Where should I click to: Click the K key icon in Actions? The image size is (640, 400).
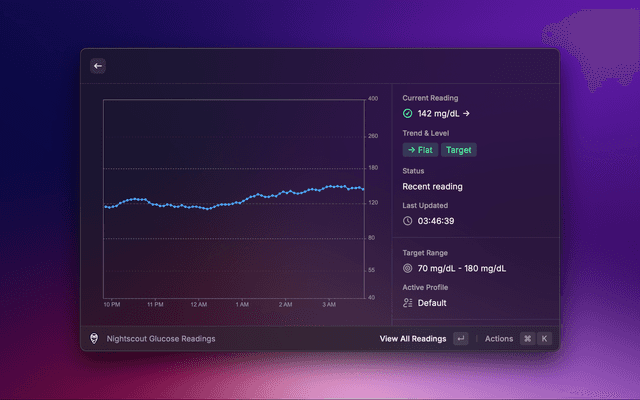[x=544, y=339]
